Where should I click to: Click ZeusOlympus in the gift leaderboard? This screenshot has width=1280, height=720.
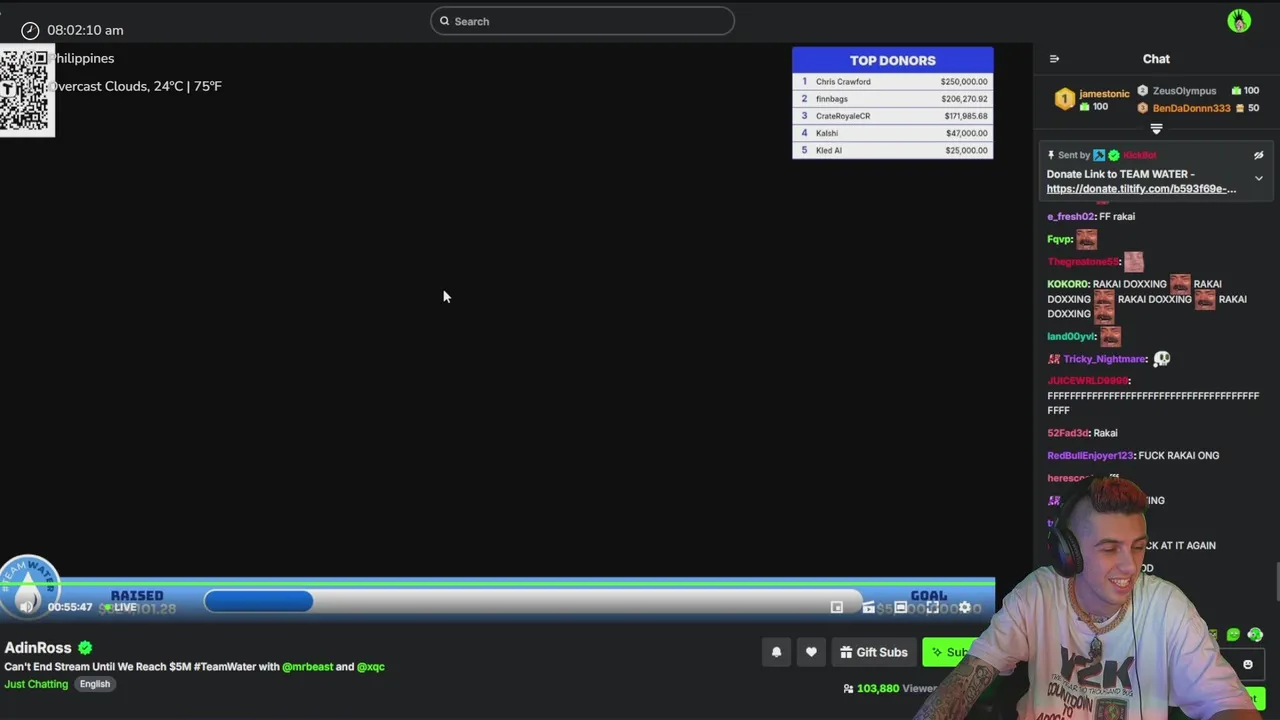click(x=1184, y=91)
